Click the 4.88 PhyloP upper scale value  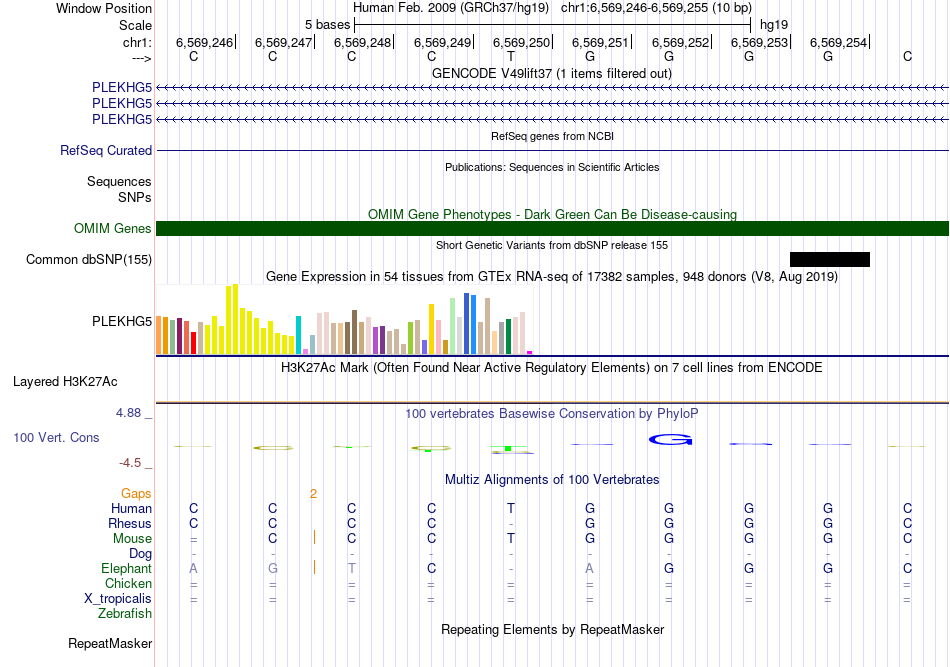128,413
